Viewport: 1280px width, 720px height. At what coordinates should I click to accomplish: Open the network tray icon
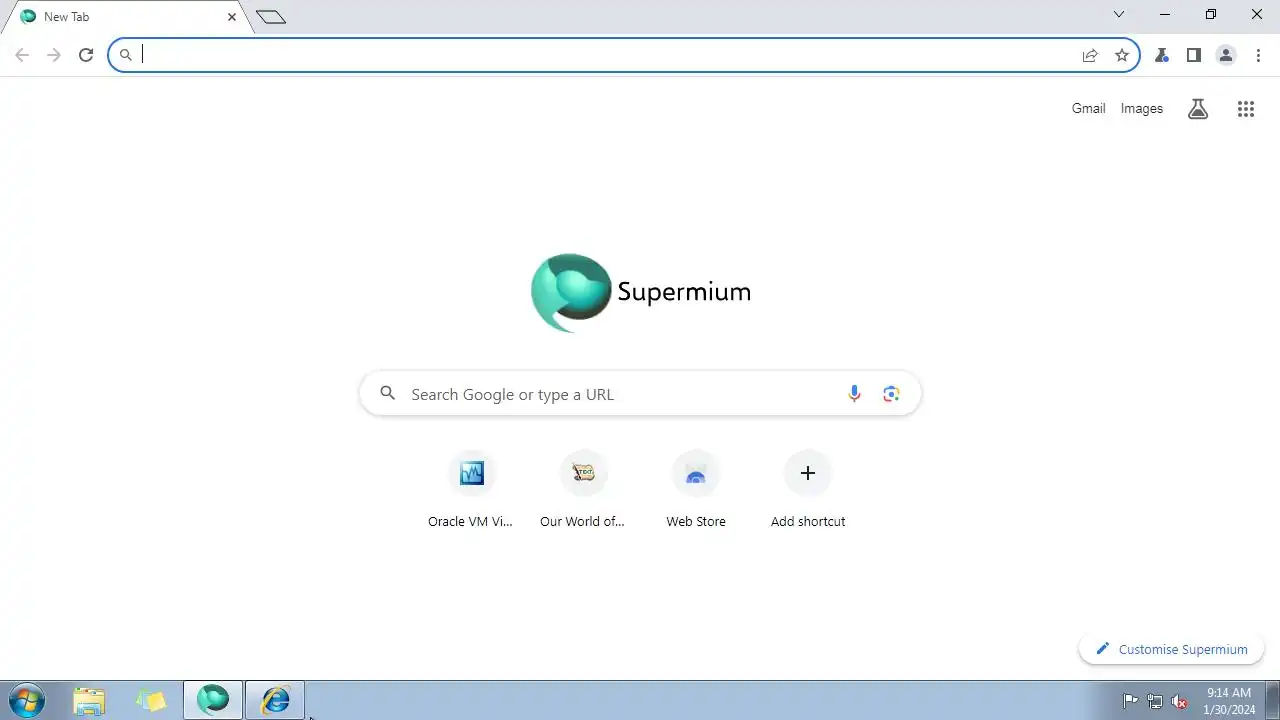click(x=1155, y=701)
